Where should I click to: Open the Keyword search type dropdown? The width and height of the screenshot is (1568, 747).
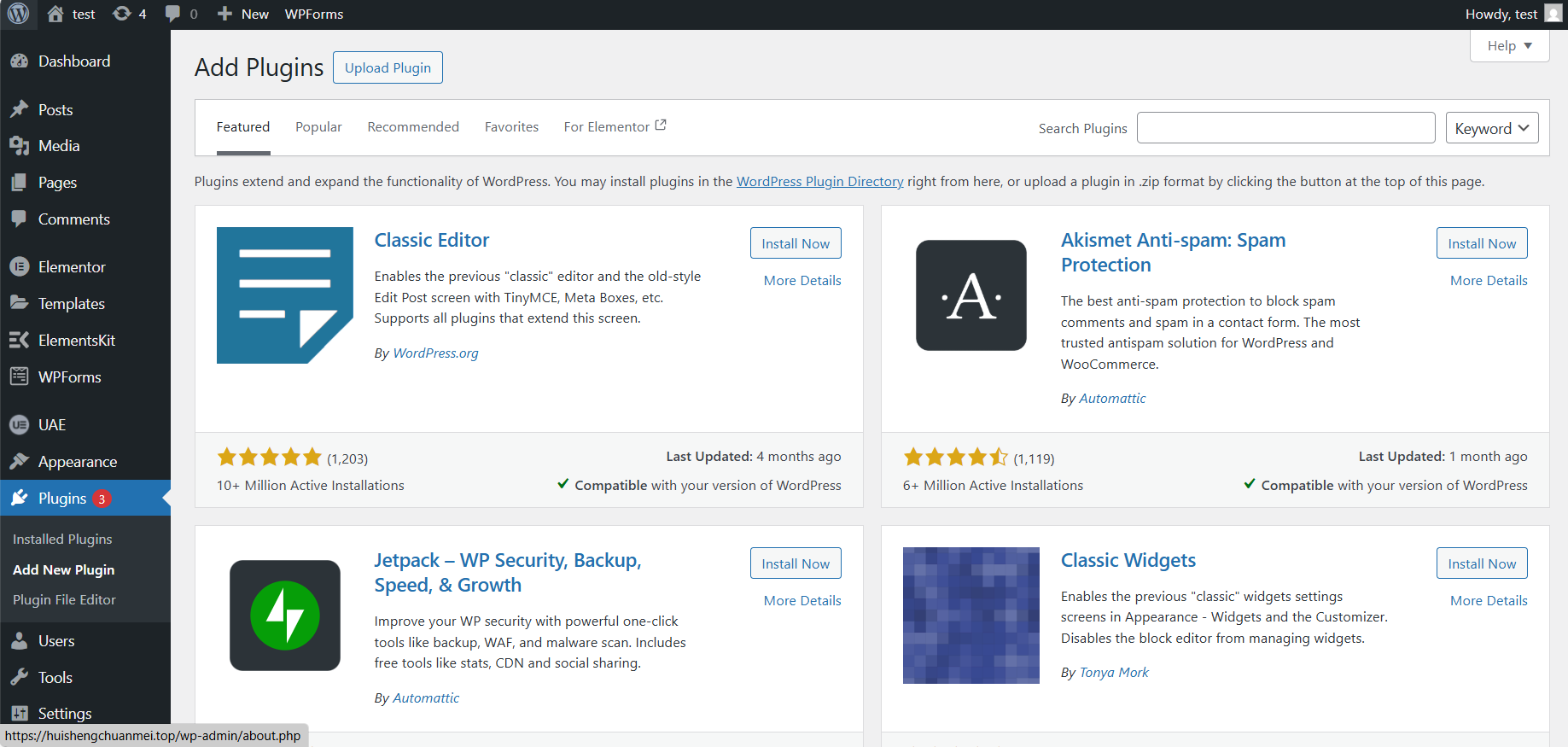click(1491, 128)
